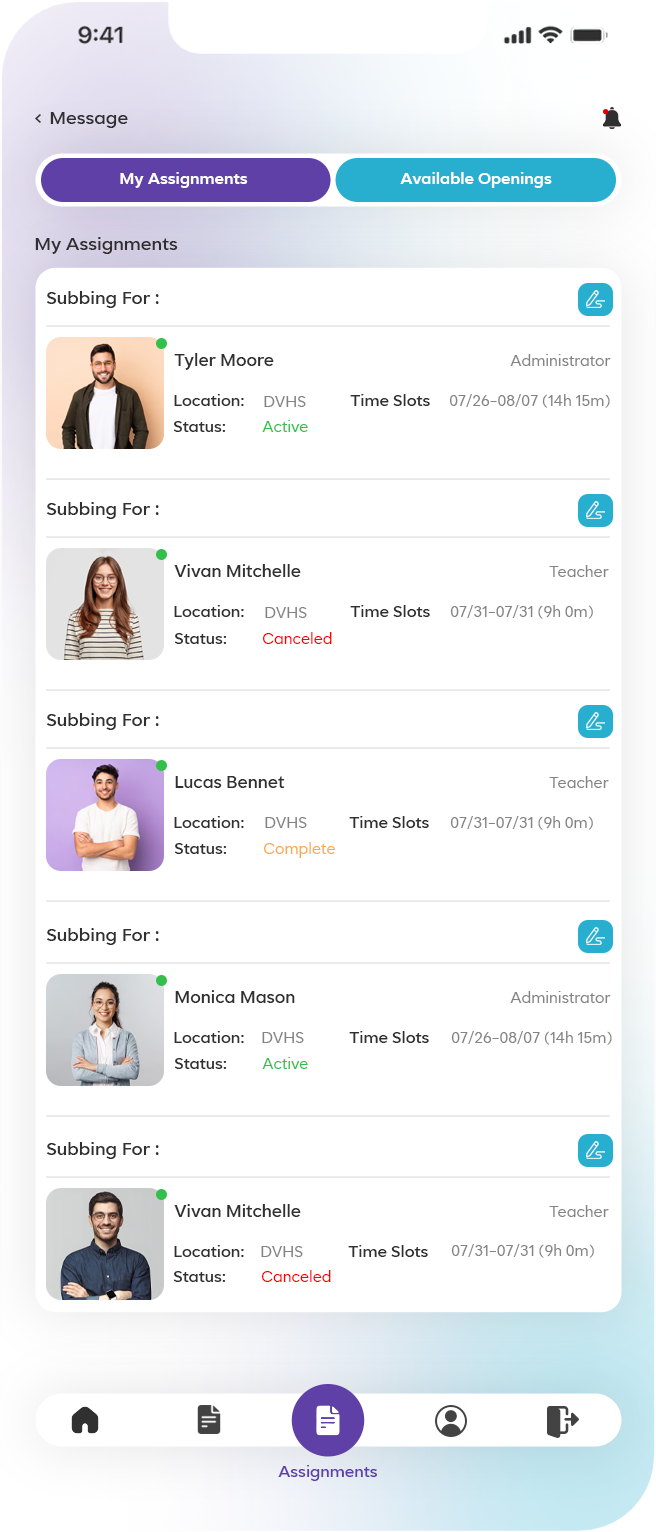This screenshot has height=1532, width=656.
Task: Open the notifications bell
Action: (612, 118)
